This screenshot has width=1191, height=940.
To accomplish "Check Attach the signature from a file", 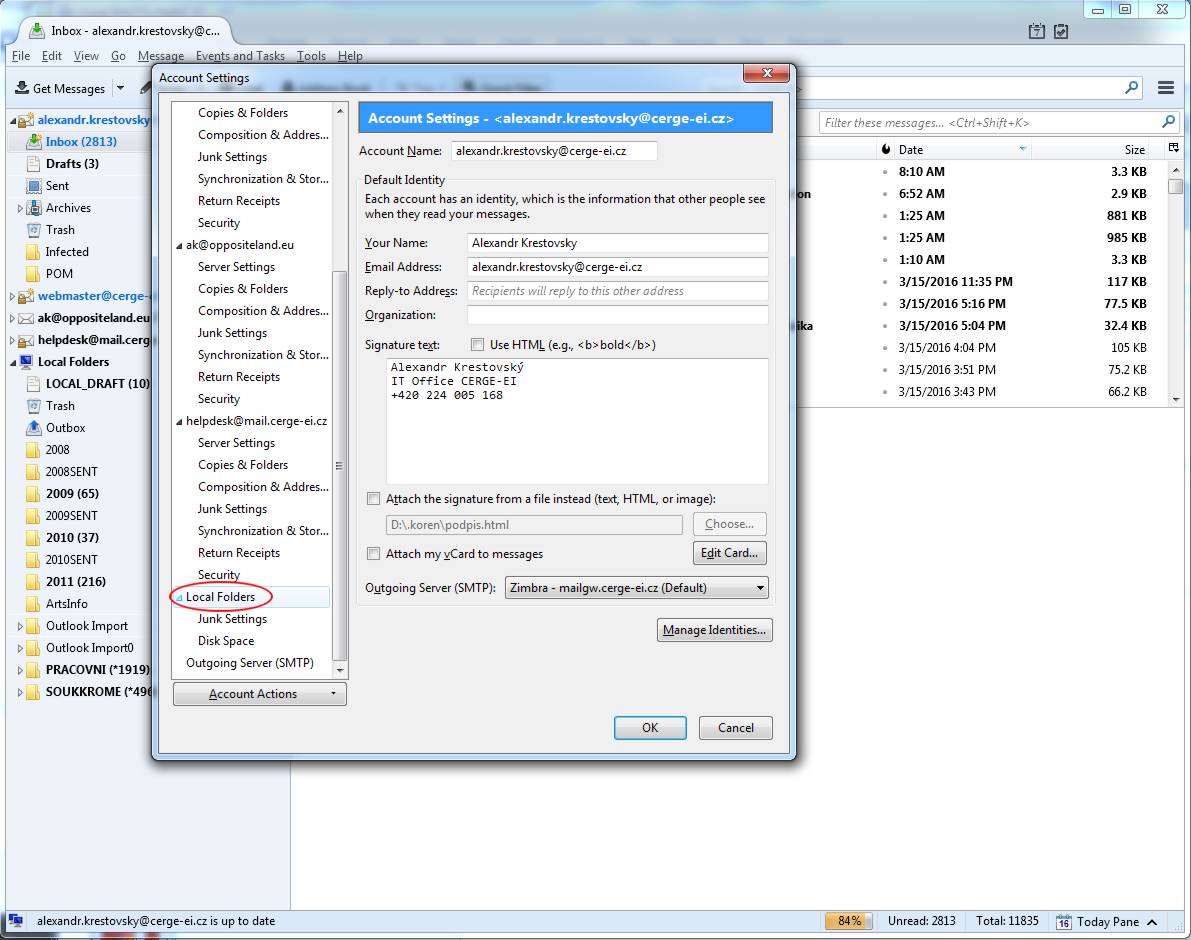I will [374, 499].
